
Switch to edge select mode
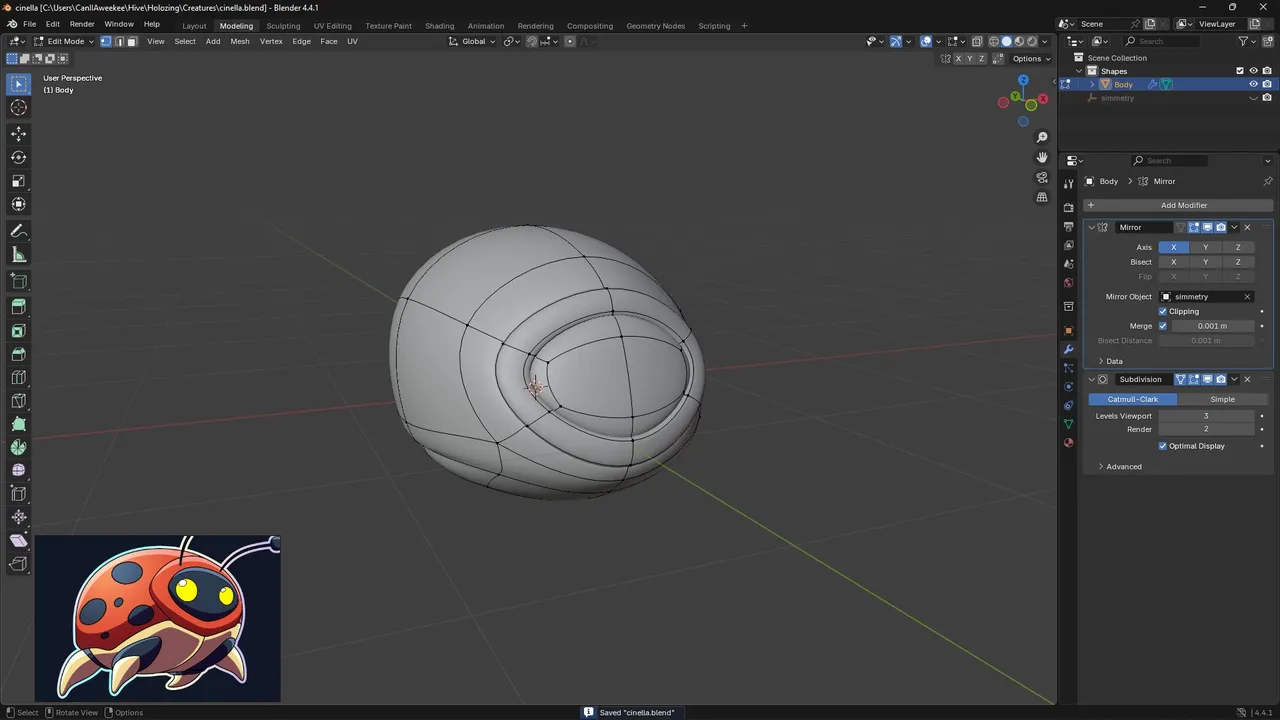[x=119, y=41]
